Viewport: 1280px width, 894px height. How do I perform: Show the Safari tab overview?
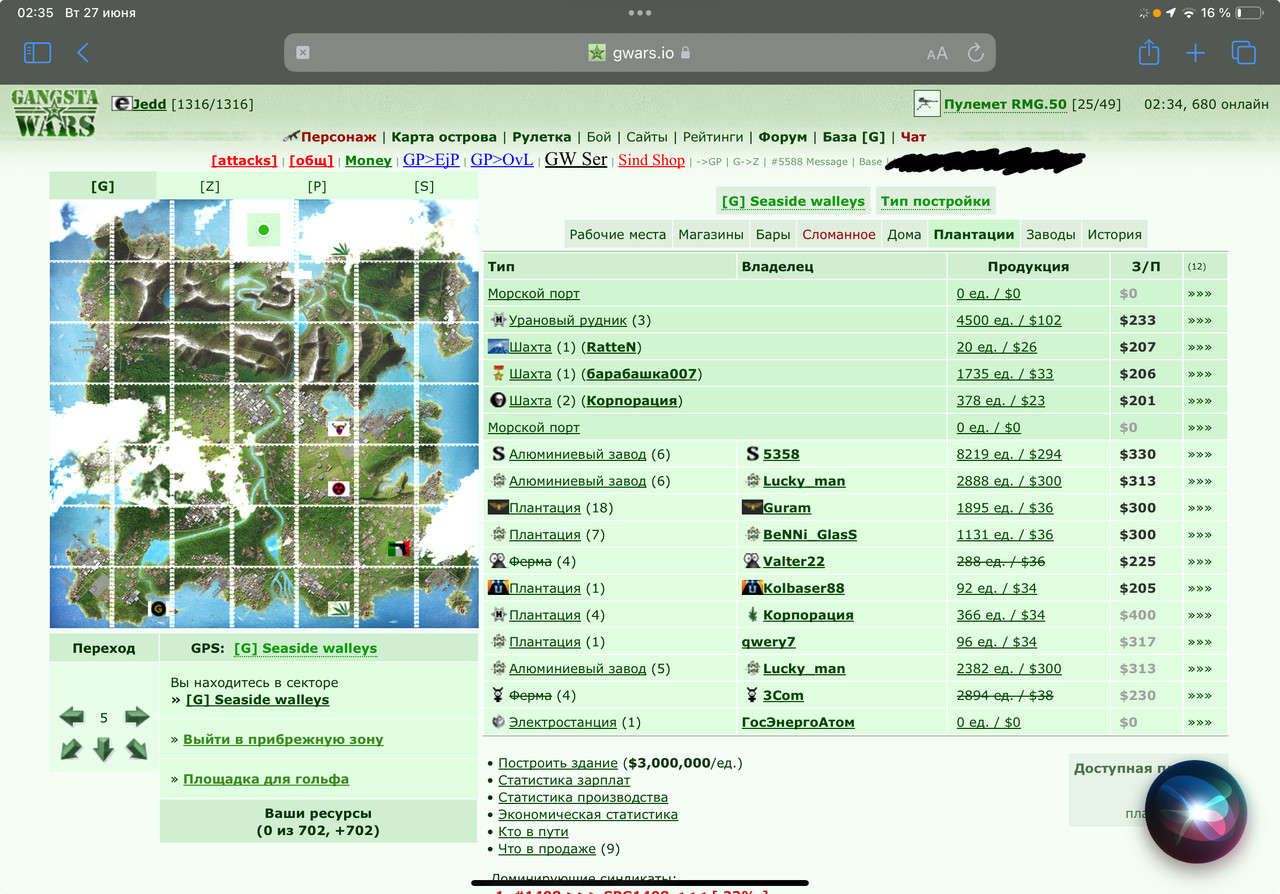pos(1243,53)
